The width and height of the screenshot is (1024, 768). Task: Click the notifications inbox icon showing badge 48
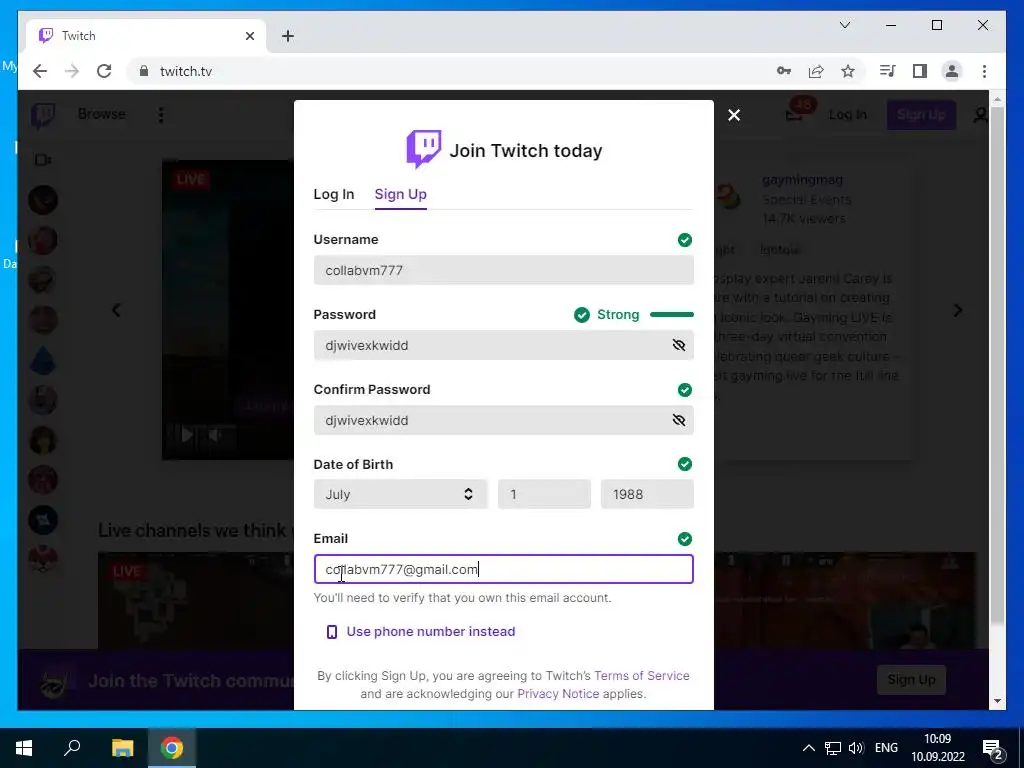(x=794, y=115)
